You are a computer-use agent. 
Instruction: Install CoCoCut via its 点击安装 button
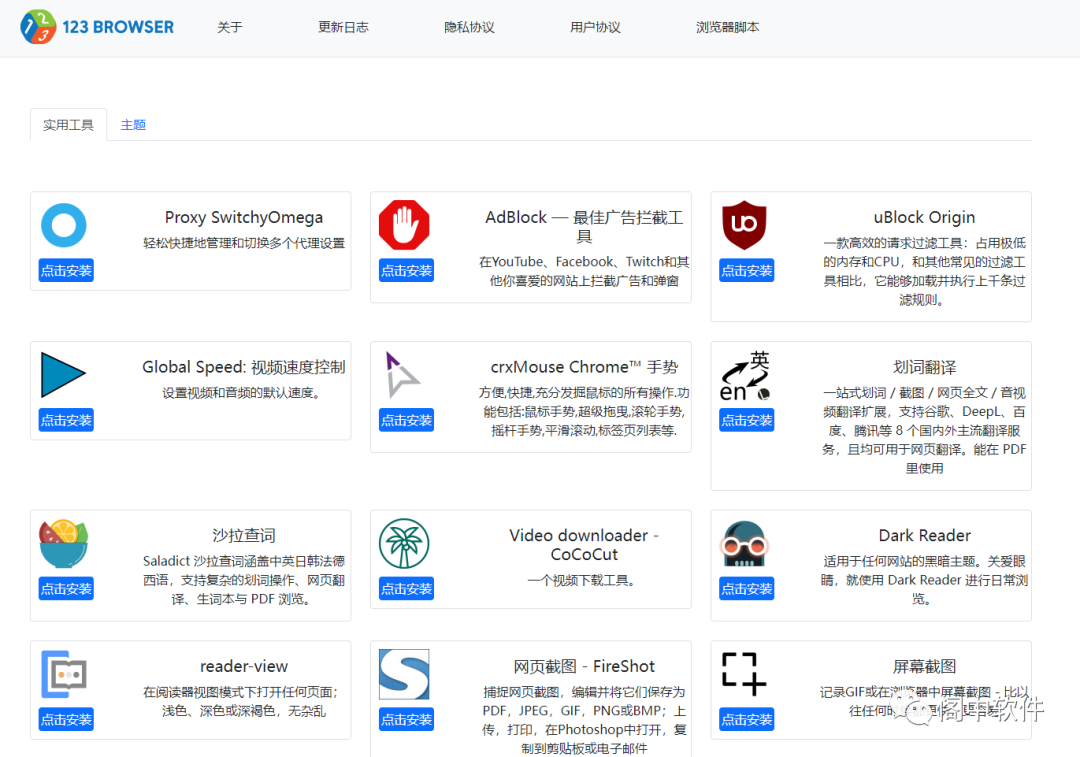(x=406, y=588)
